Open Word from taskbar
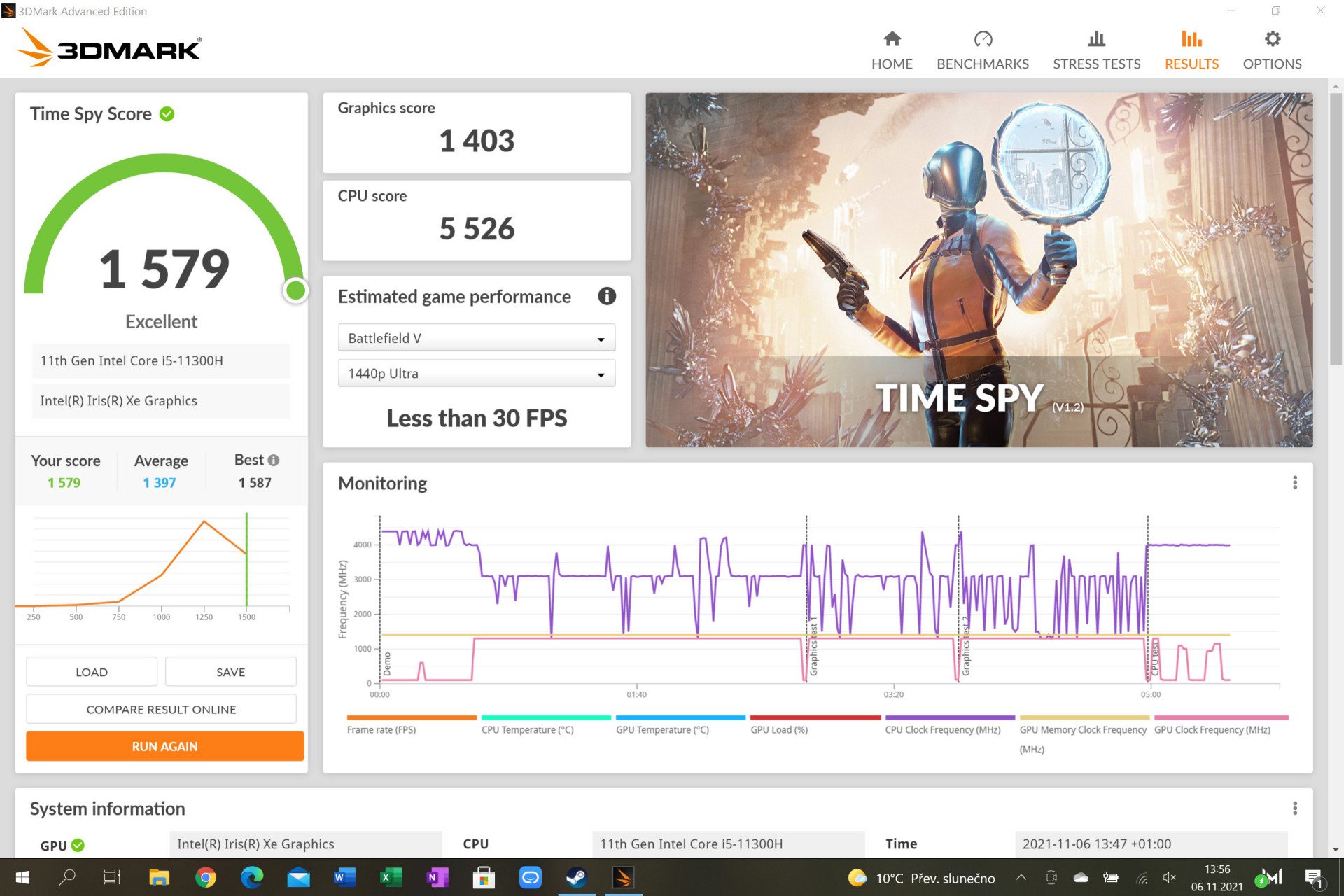Image resolution: width=1344 pixels, height=896 pixels. [344, 877]
